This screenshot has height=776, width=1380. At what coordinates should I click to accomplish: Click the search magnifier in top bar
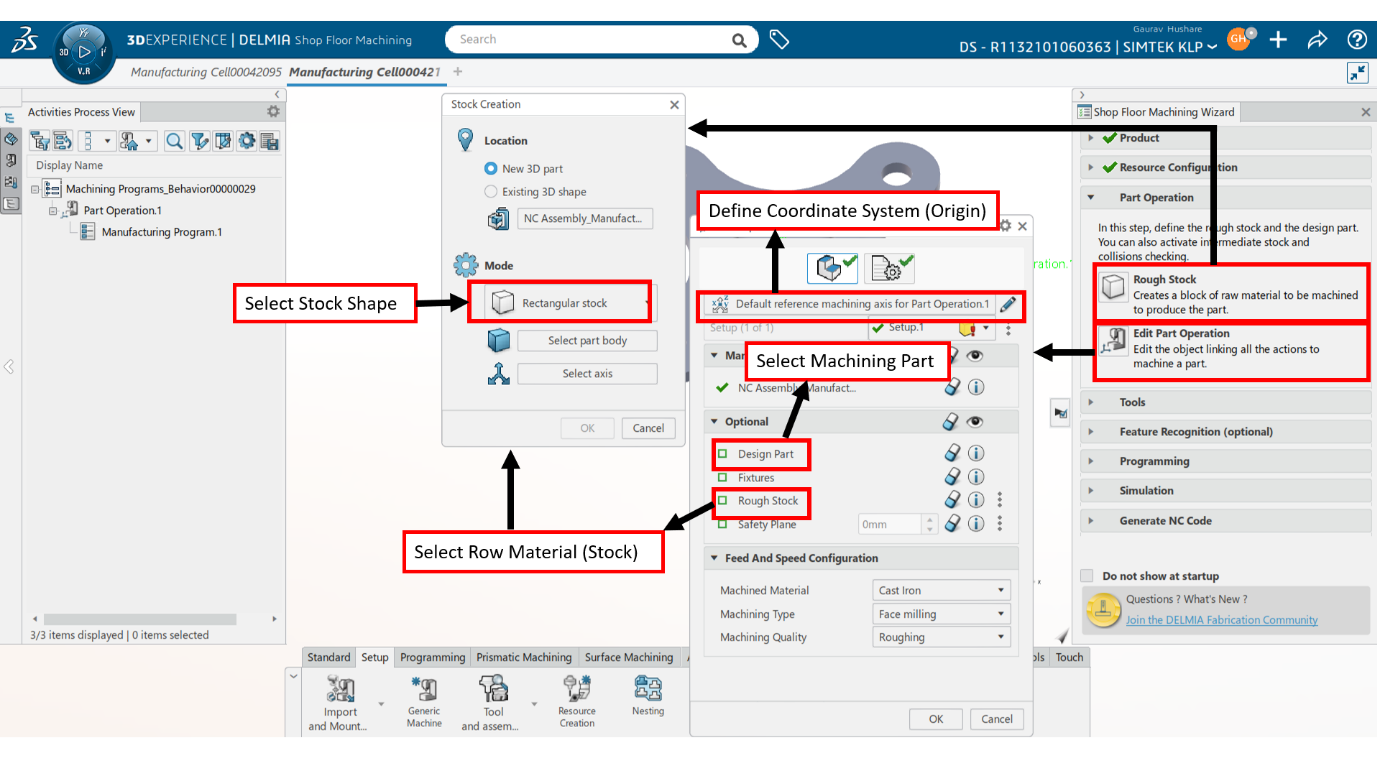[739, 40]
